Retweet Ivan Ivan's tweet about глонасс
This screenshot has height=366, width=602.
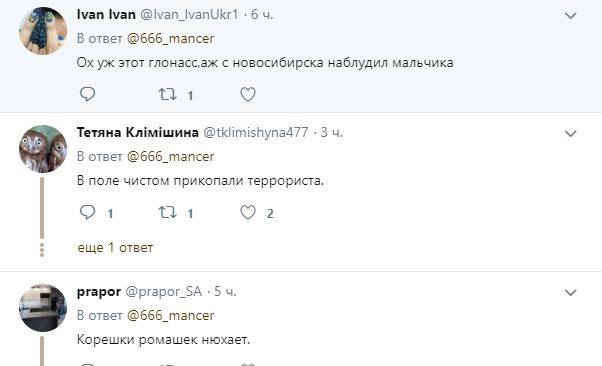(x=168, y=94)
